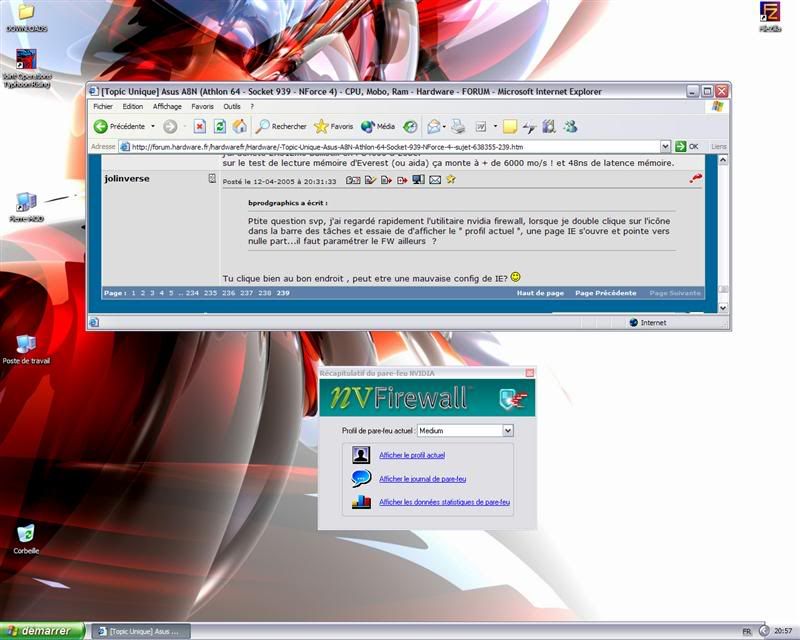Image resolution: width=800 pixels, height=640 pixels.
Task: Click the Word edit icon in toolbar
Action: 481,126
